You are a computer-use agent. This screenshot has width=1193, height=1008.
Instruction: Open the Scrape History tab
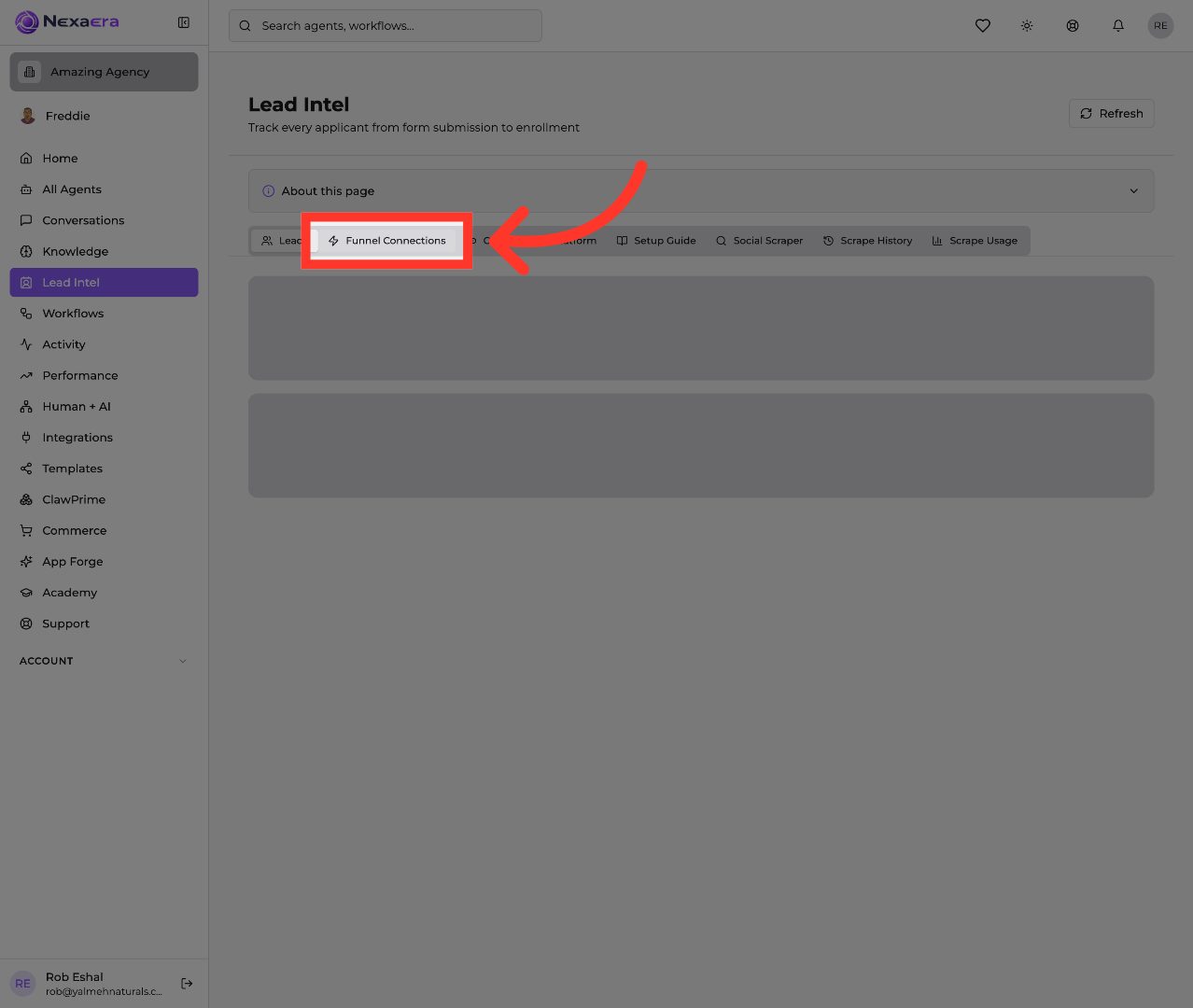(x=867, y=241)
